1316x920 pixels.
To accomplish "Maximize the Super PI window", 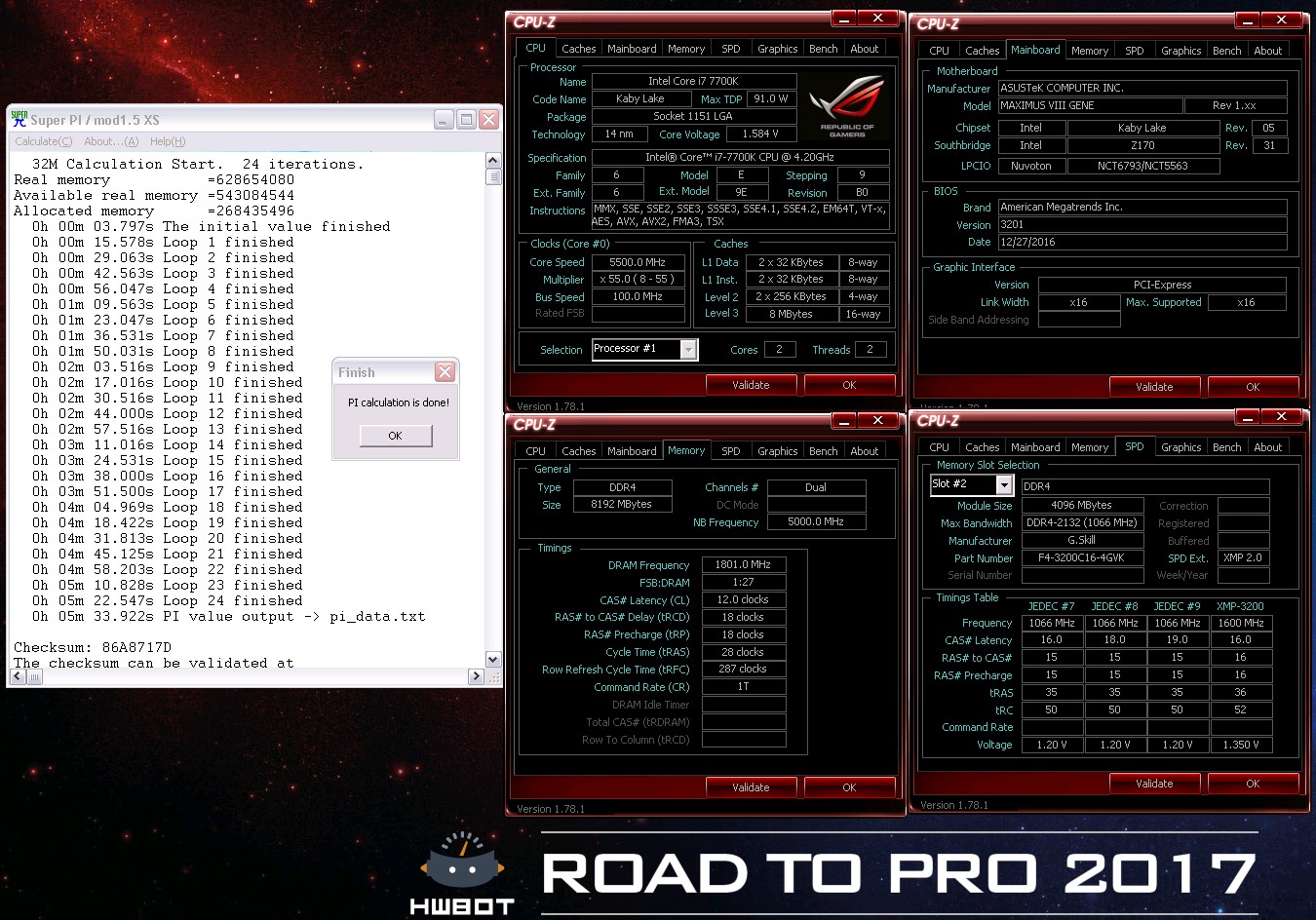I will pos(467,119).
